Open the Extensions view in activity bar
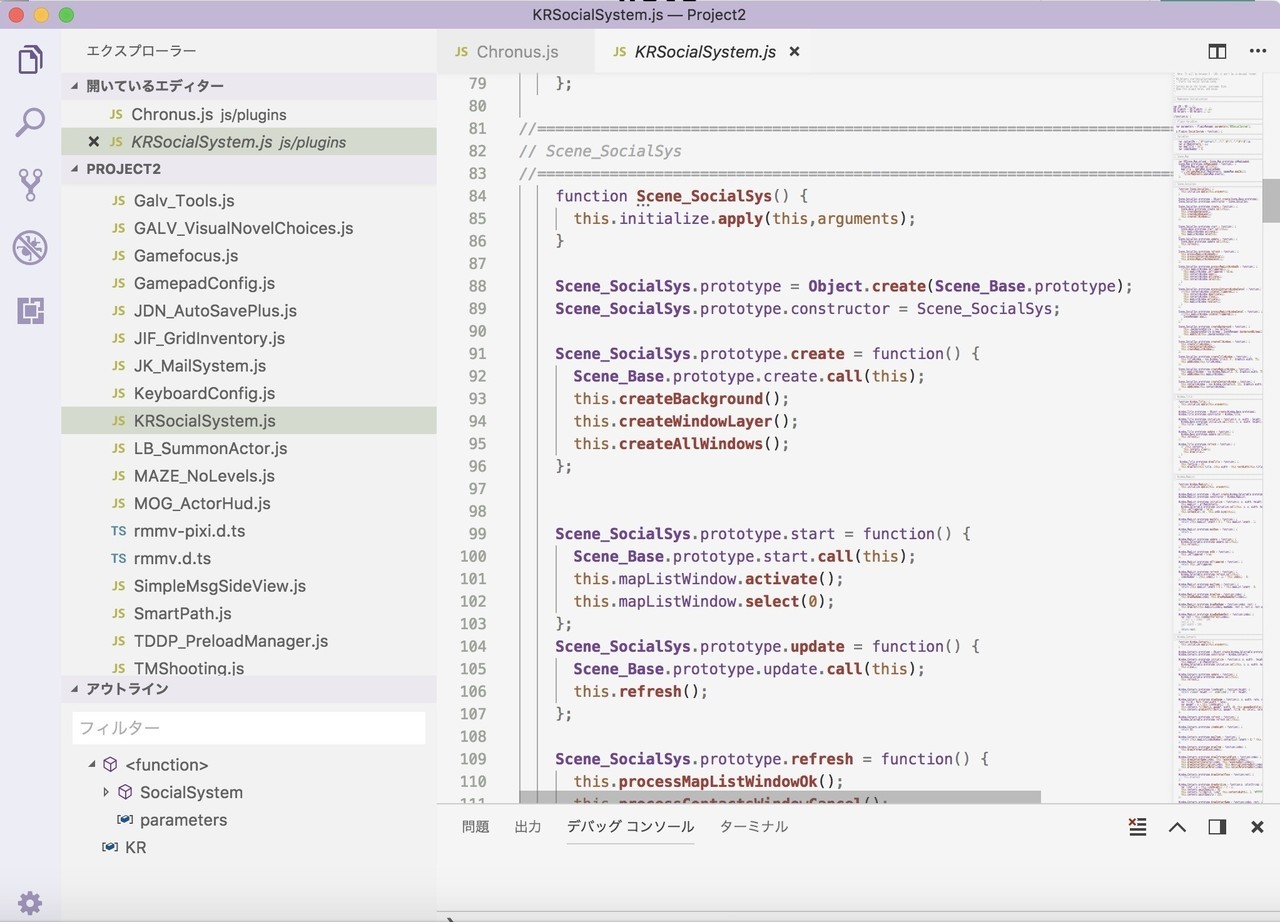Image resolution: width=1280 pixels, height=922 pixels. [30, 311]
